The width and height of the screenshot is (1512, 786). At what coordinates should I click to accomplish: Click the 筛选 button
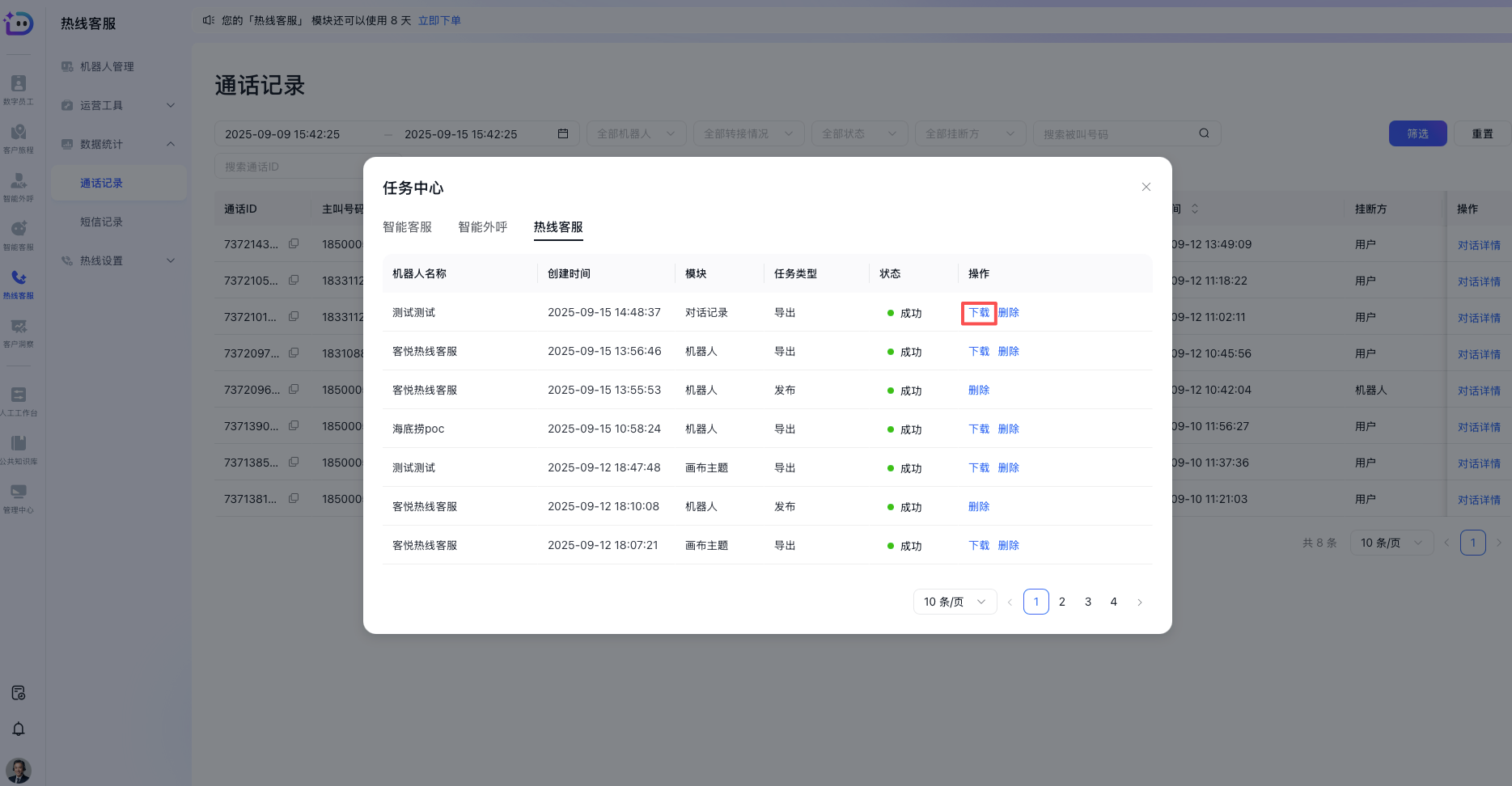click(1417, 133)
